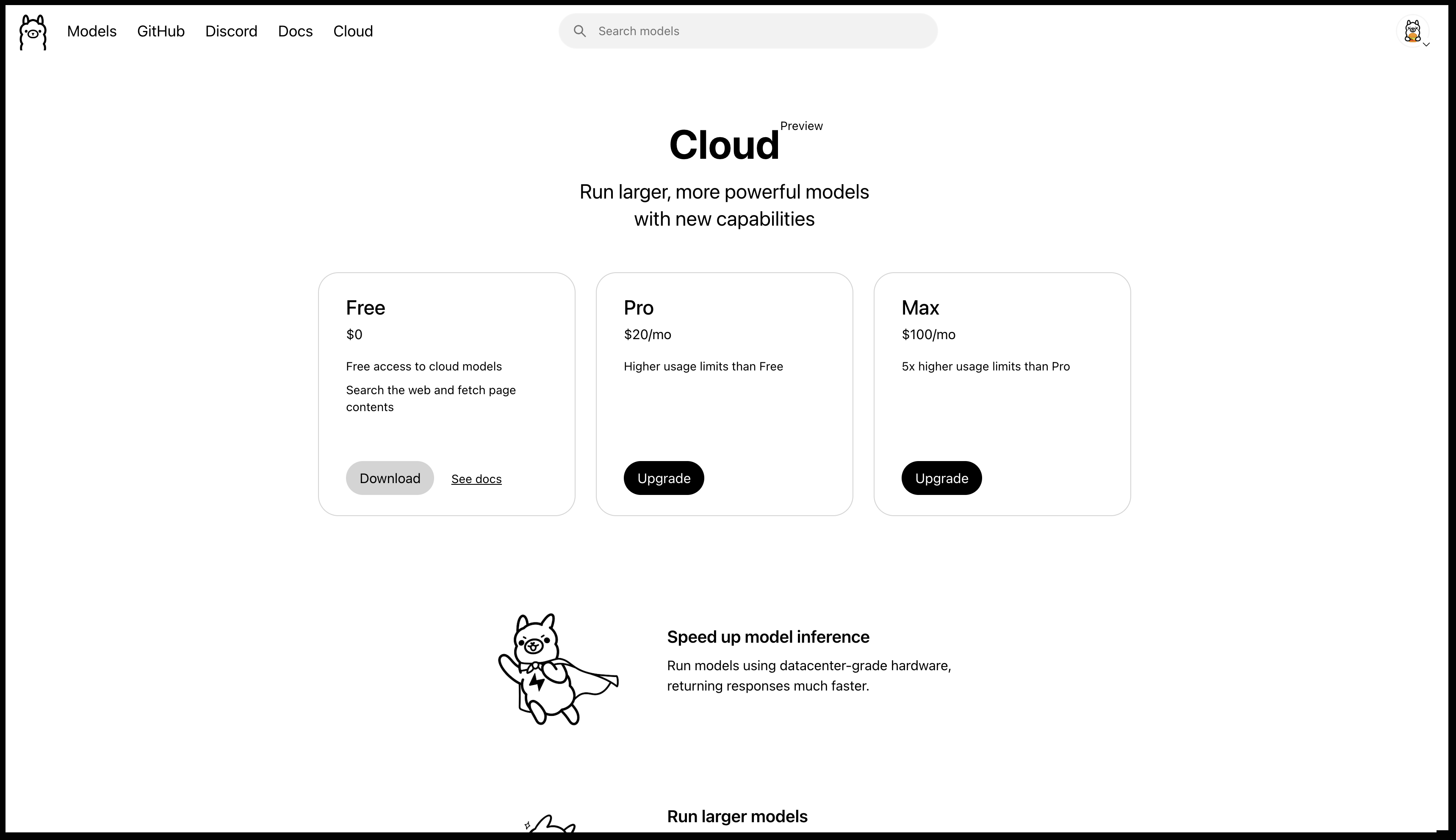Open the See docs link
Image resolution: width=1456 pixels, height=840 pixels.
tap(476, 478)
